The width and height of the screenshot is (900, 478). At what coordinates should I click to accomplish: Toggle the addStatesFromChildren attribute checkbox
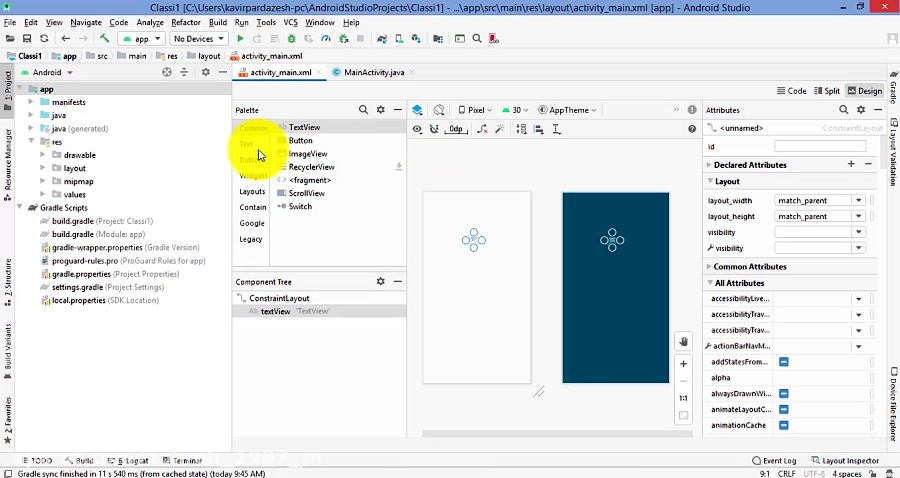coord(784,362)
